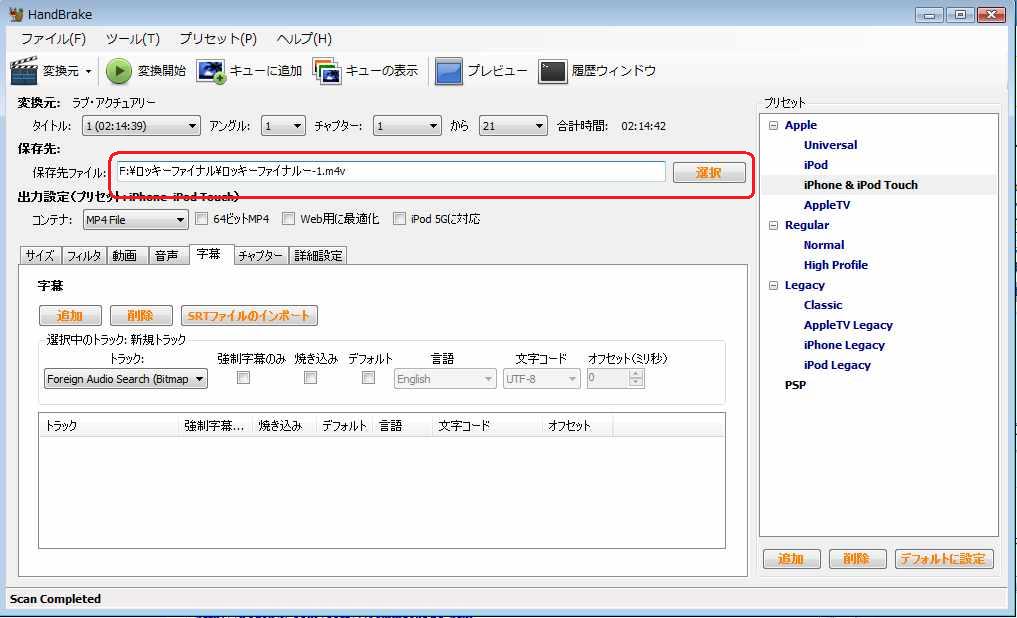Image resolution: width=1017 pixels, height=618 pixels.
Task: Open the 履歴ウィンドウ activity log icon
Action: click(553, 71)
